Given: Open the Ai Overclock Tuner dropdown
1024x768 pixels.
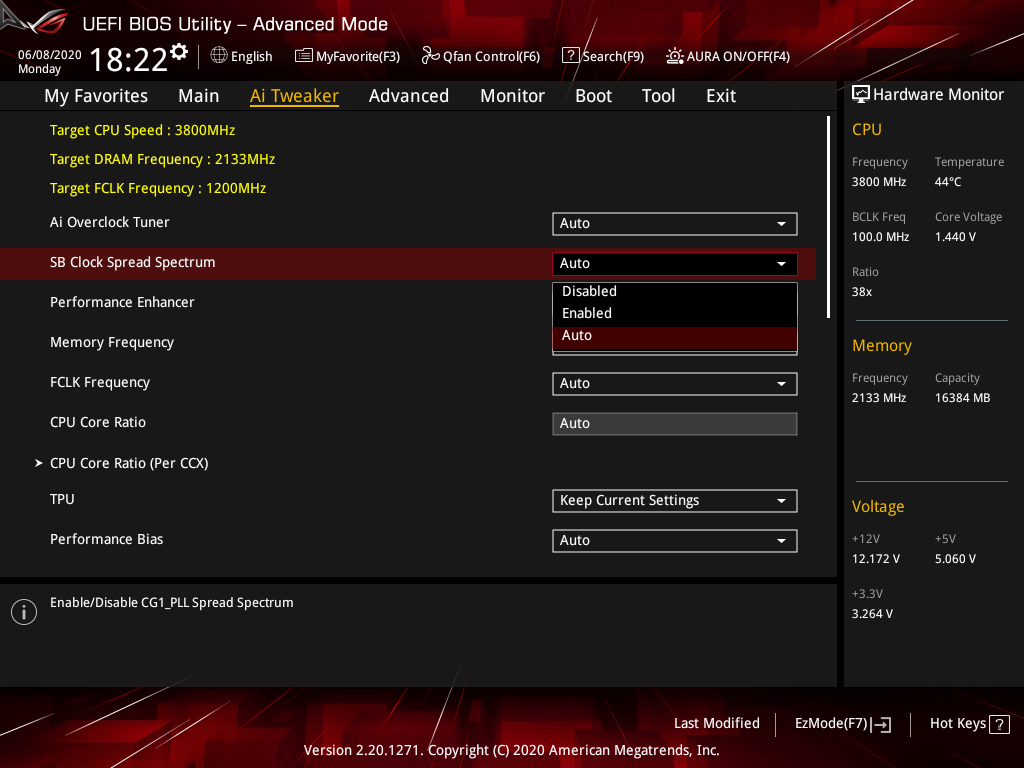Looking at the screenshot, I should [x=675, y=223].
